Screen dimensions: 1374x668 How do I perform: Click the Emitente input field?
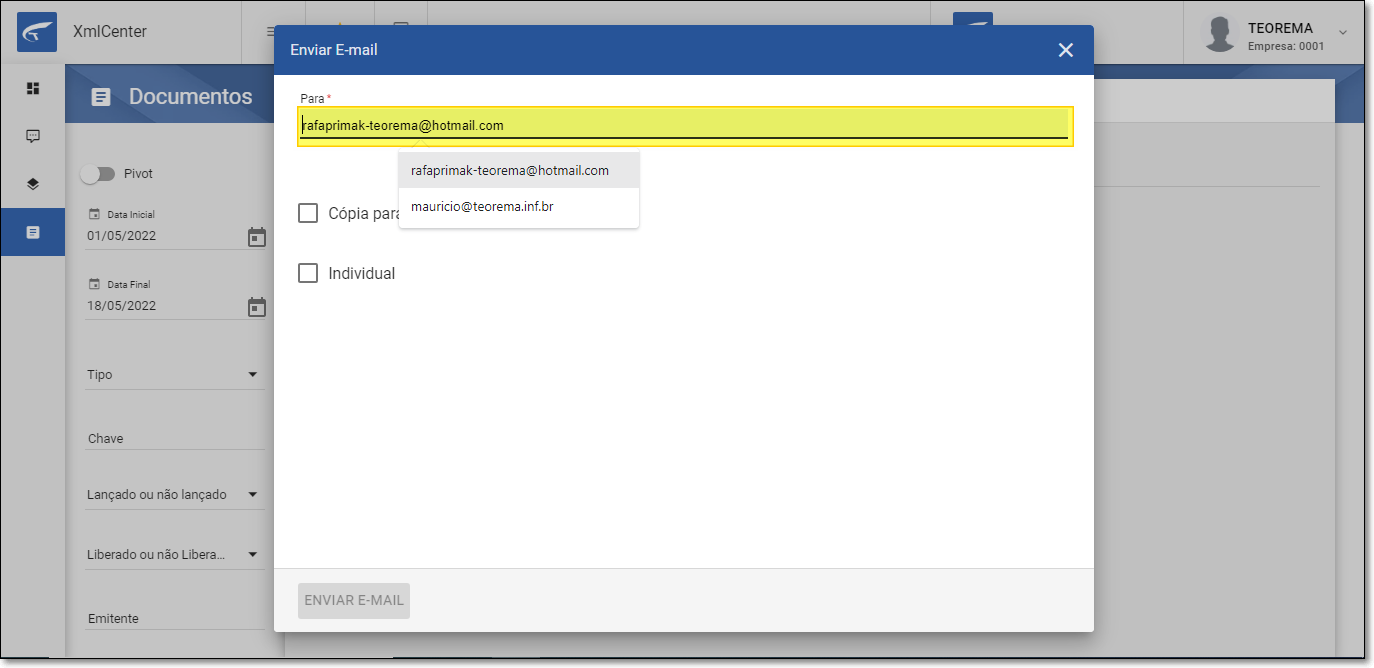pyautogui.click(x=175, y=618)
